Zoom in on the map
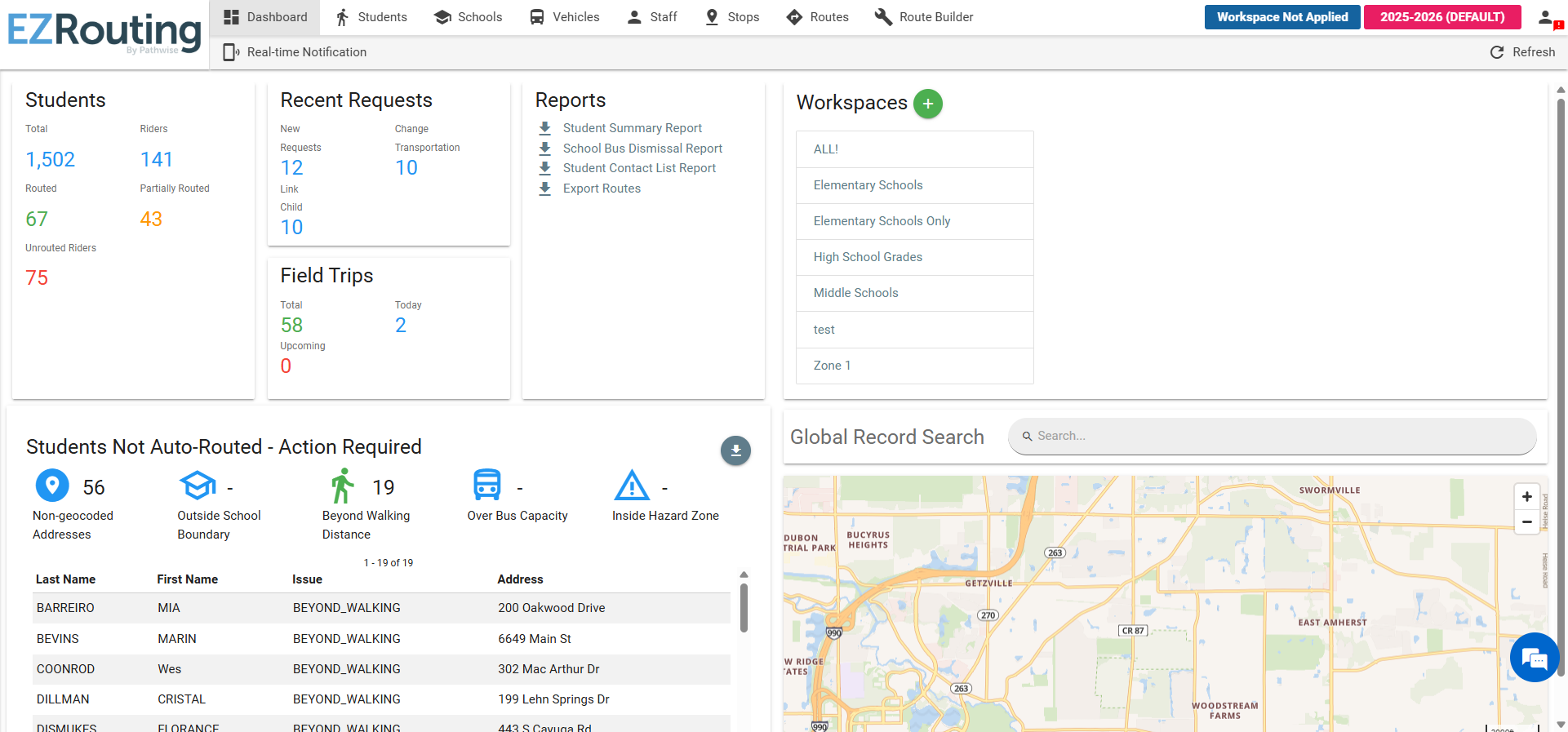1568x732 pixels. [x=1526, y=496]
